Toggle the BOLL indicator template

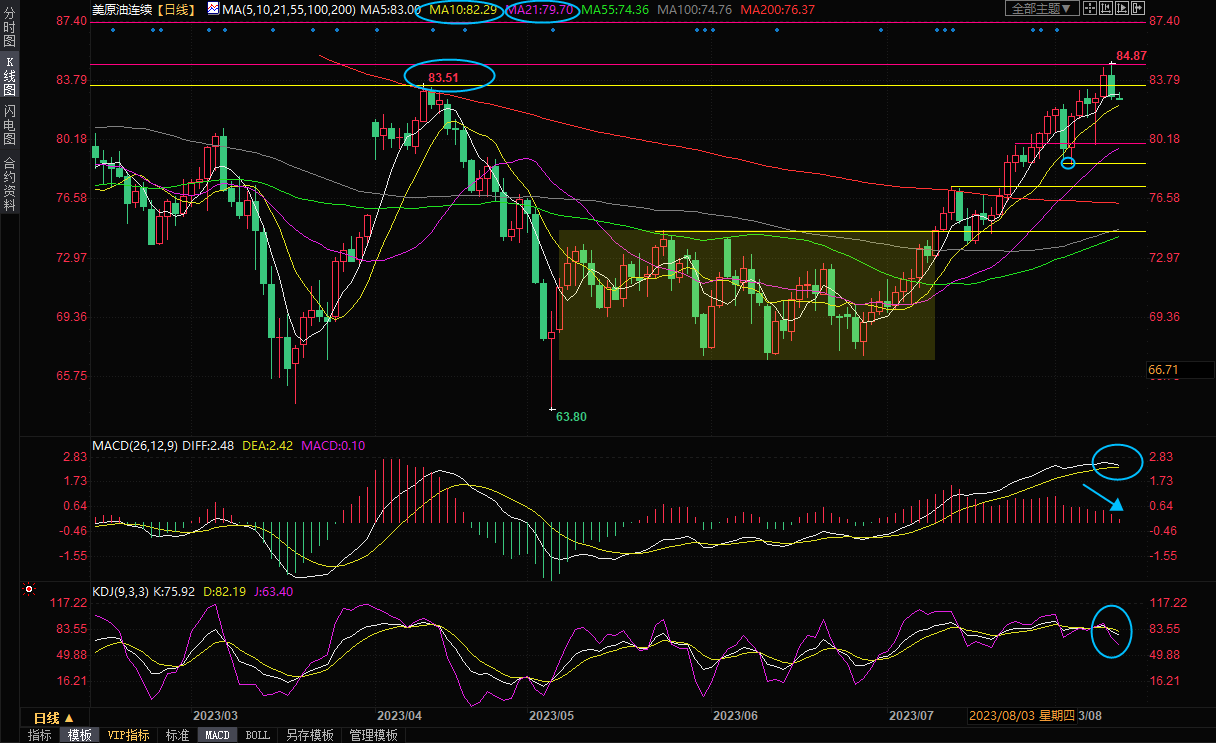click(x=257, y=735)
